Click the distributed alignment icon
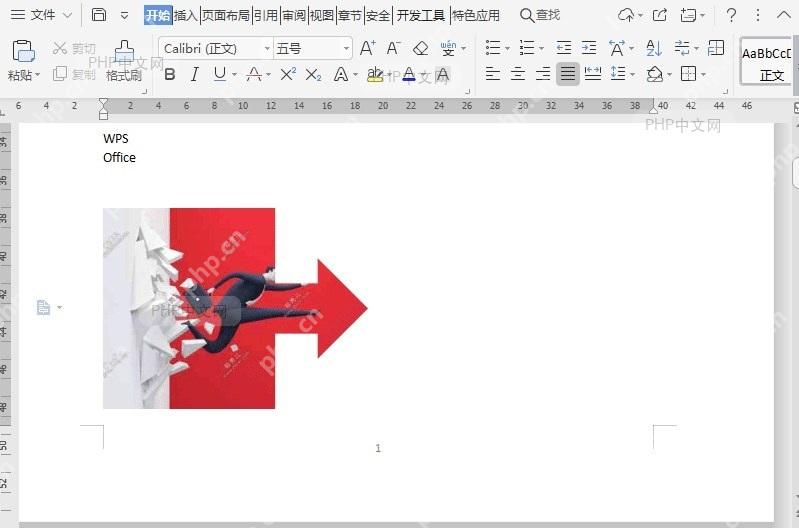Viewport: 799px width, 528px height. [593, 74]
